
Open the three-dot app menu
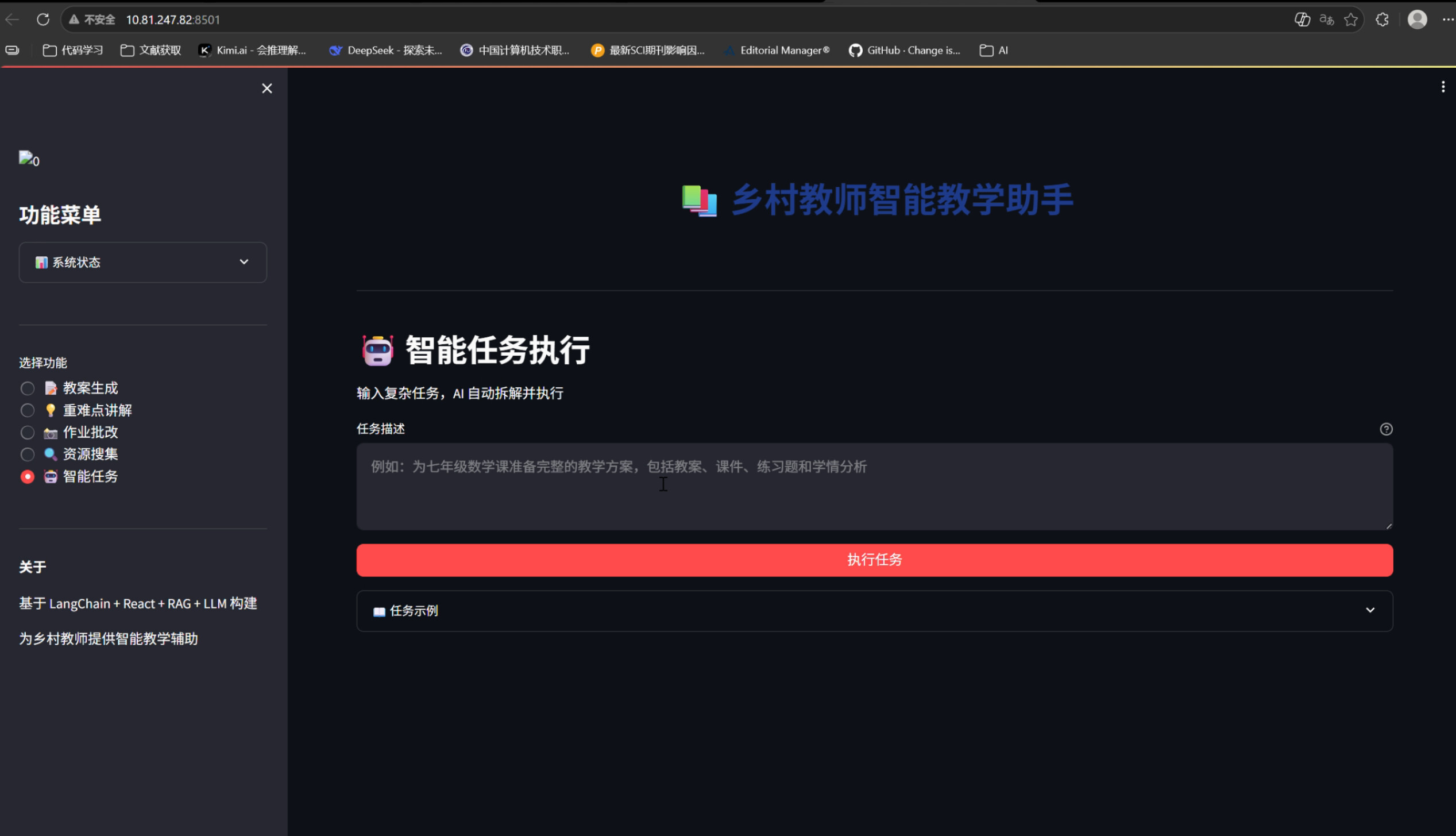[1442, 87]
